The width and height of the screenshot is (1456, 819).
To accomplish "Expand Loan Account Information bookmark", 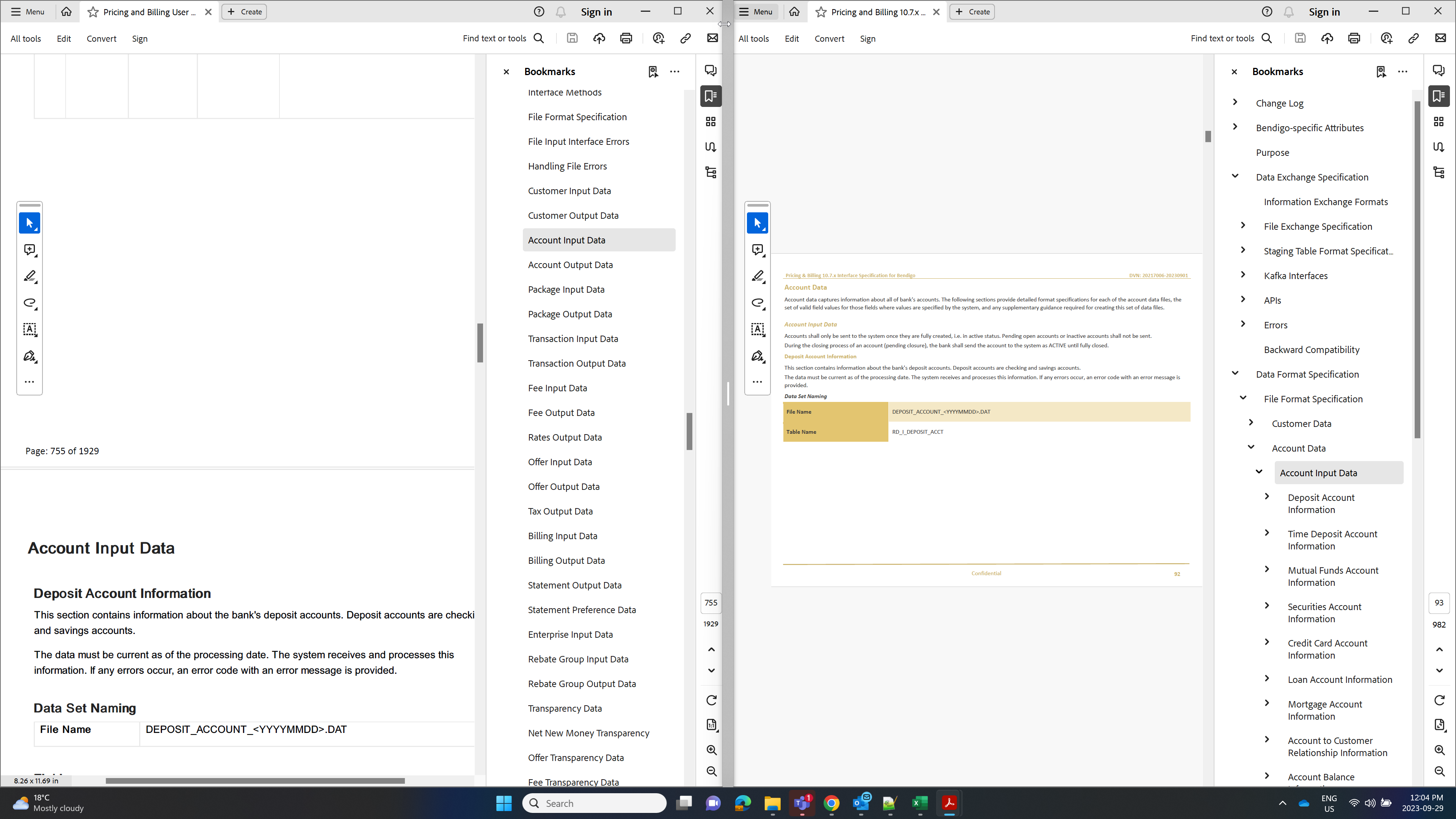I will tap(1267, 679).
